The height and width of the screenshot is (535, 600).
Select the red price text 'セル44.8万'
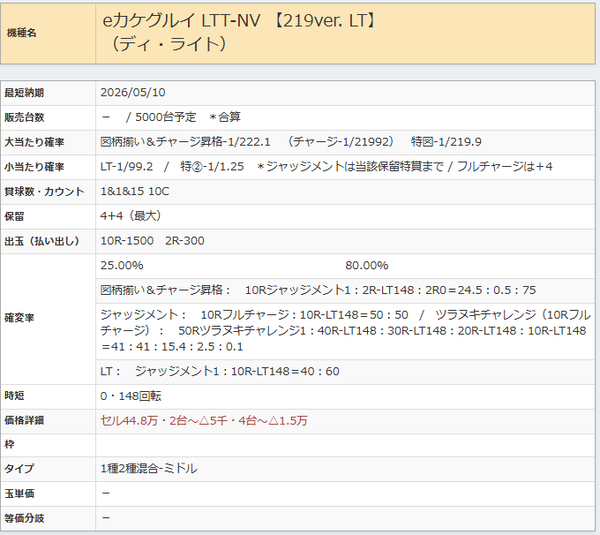click(x=129, y=421)
